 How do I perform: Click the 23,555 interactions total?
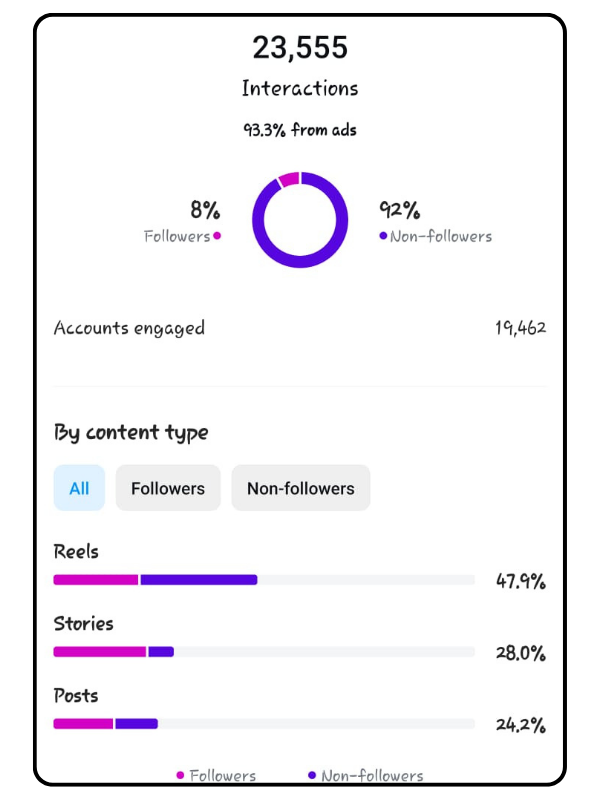[300, 47]
